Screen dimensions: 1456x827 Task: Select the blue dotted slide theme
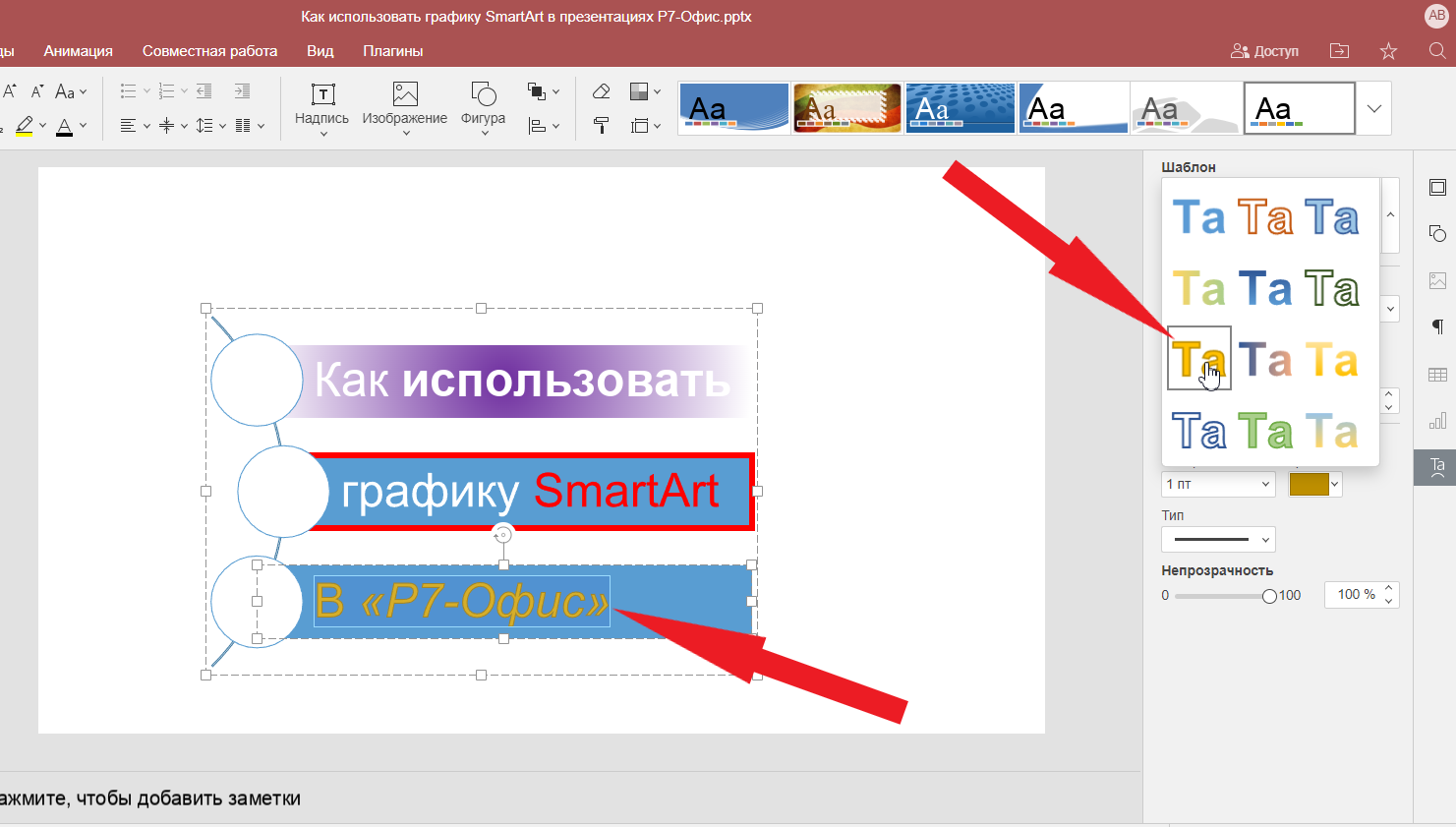point(961,107)
